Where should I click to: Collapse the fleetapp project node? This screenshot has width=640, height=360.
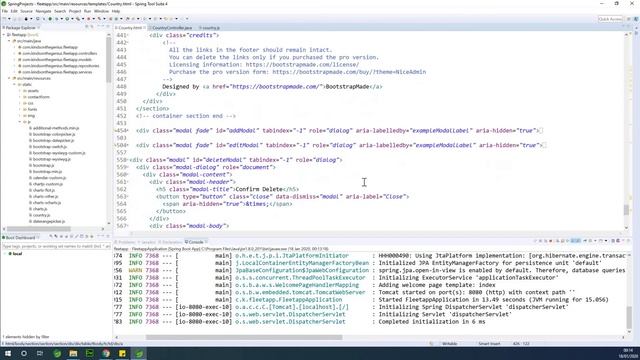pyautogui.click(x=4, y=35)
